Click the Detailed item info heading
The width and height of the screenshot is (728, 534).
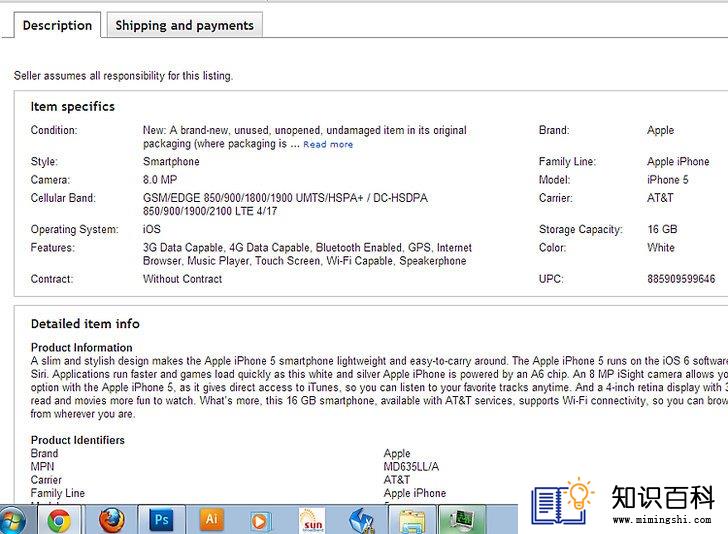click(x=85, y=324)
